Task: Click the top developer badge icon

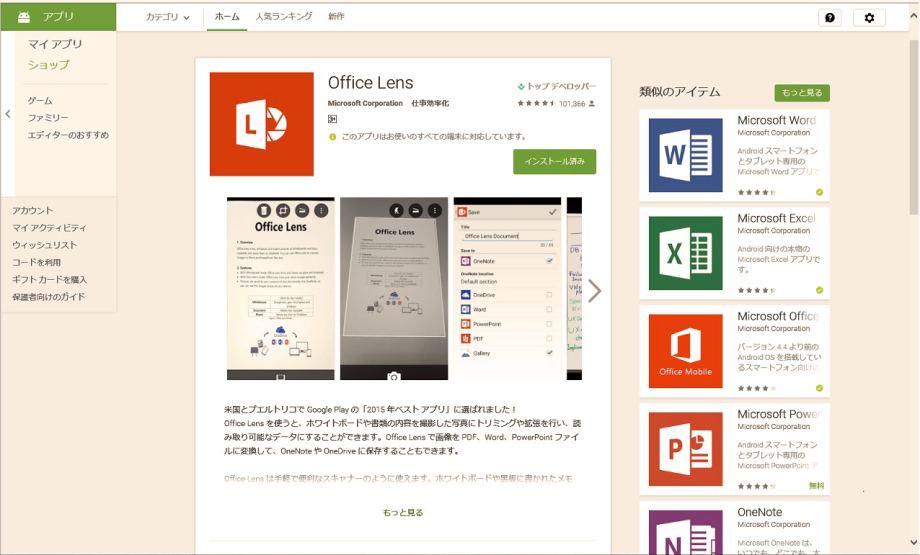Action: (x=520, y=87)
